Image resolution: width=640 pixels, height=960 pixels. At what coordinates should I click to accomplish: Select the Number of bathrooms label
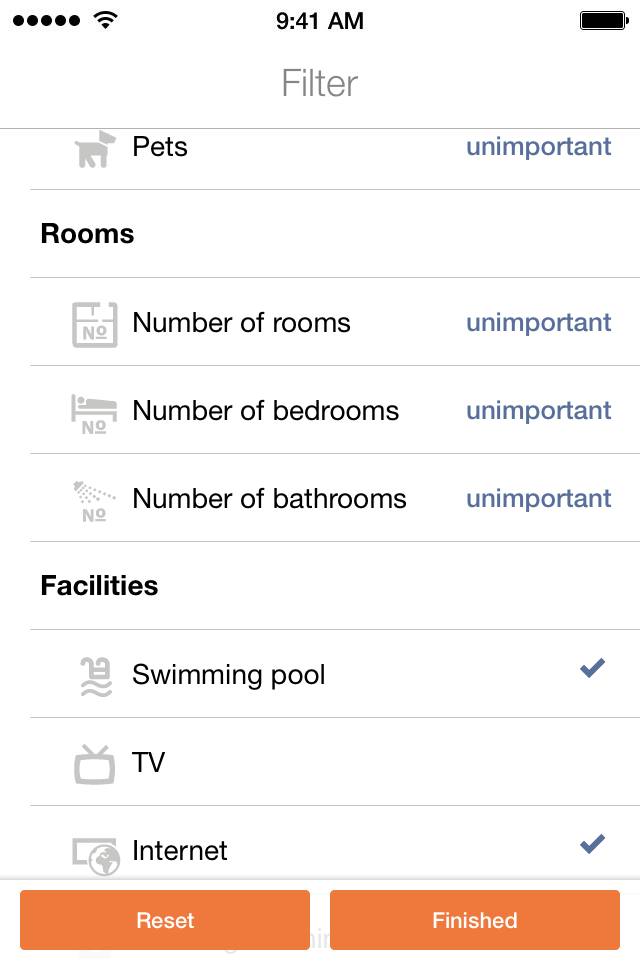point(269,498)
